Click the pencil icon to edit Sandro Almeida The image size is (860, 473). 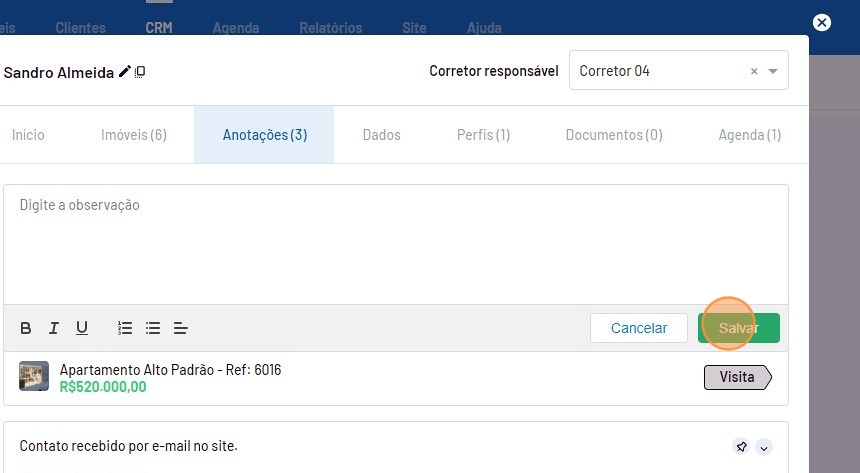click(125, 72)
